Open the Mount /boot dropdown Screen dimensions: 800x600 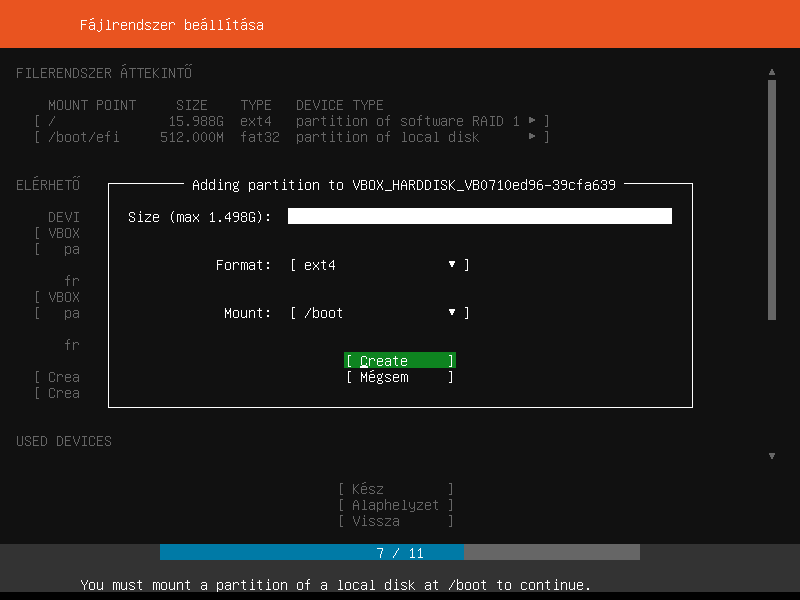point(379,313)
